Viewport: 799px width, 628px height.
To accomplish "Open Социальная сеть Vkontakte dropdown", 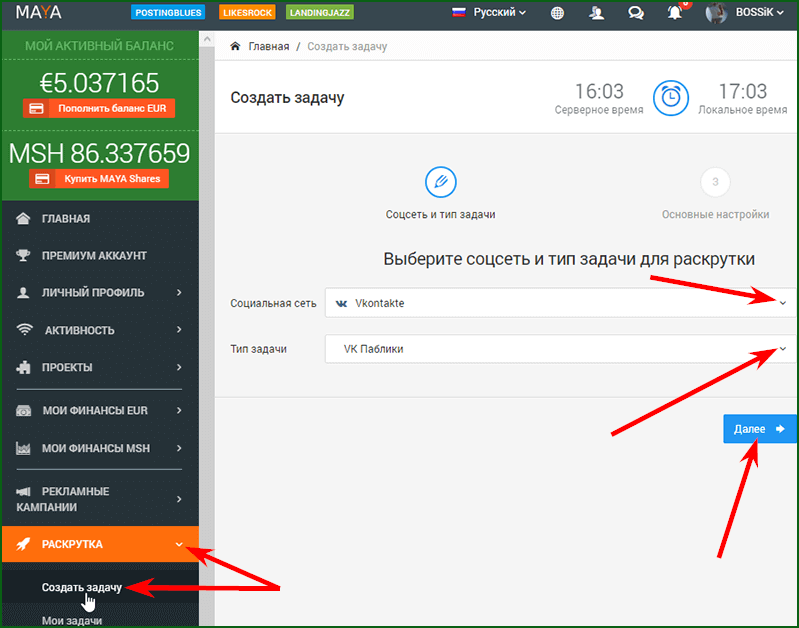I will (x=561, y=303).
